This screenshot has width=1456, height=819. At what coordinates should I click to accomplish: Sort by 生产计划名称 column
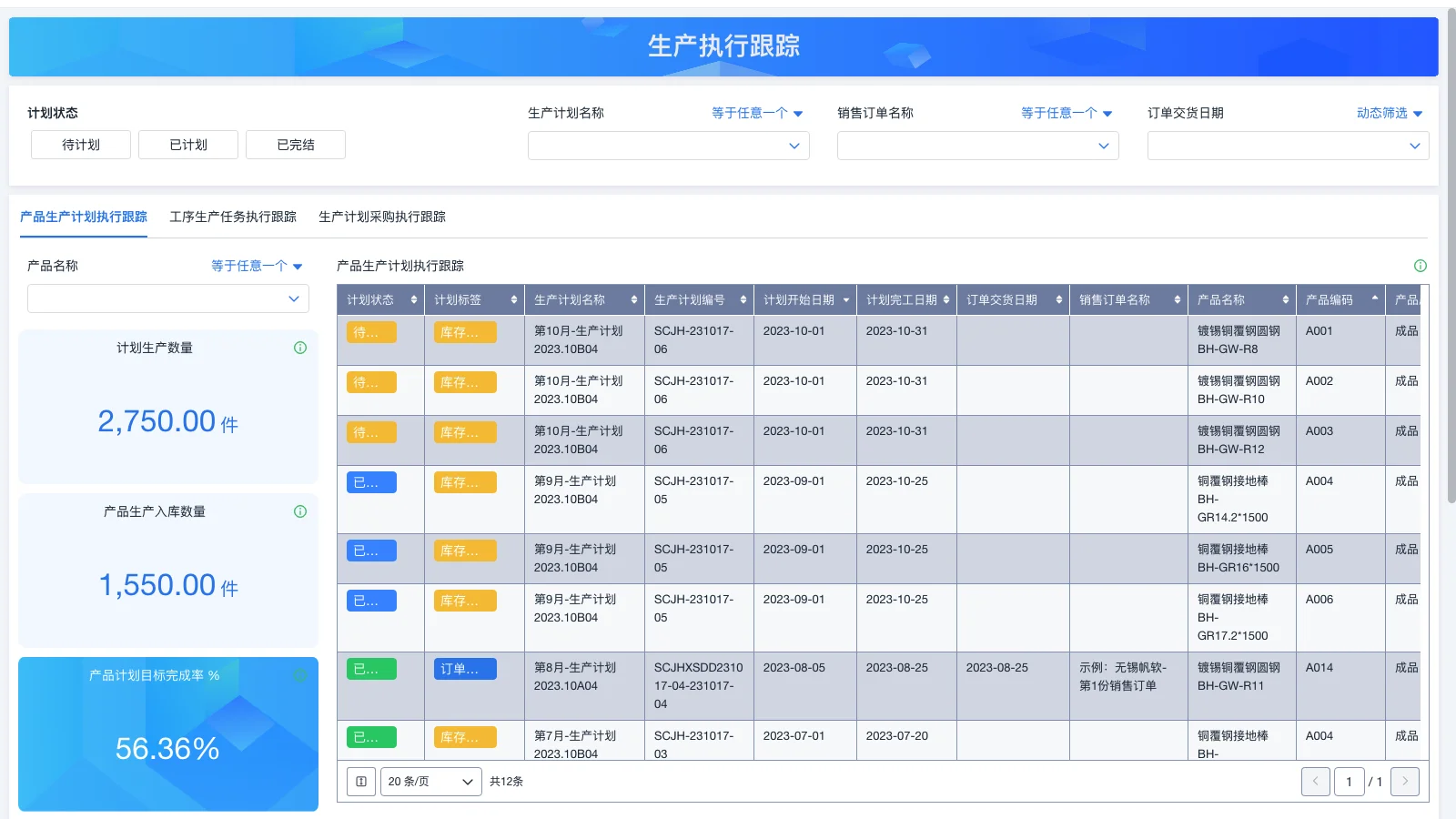[x=634, y=299]
